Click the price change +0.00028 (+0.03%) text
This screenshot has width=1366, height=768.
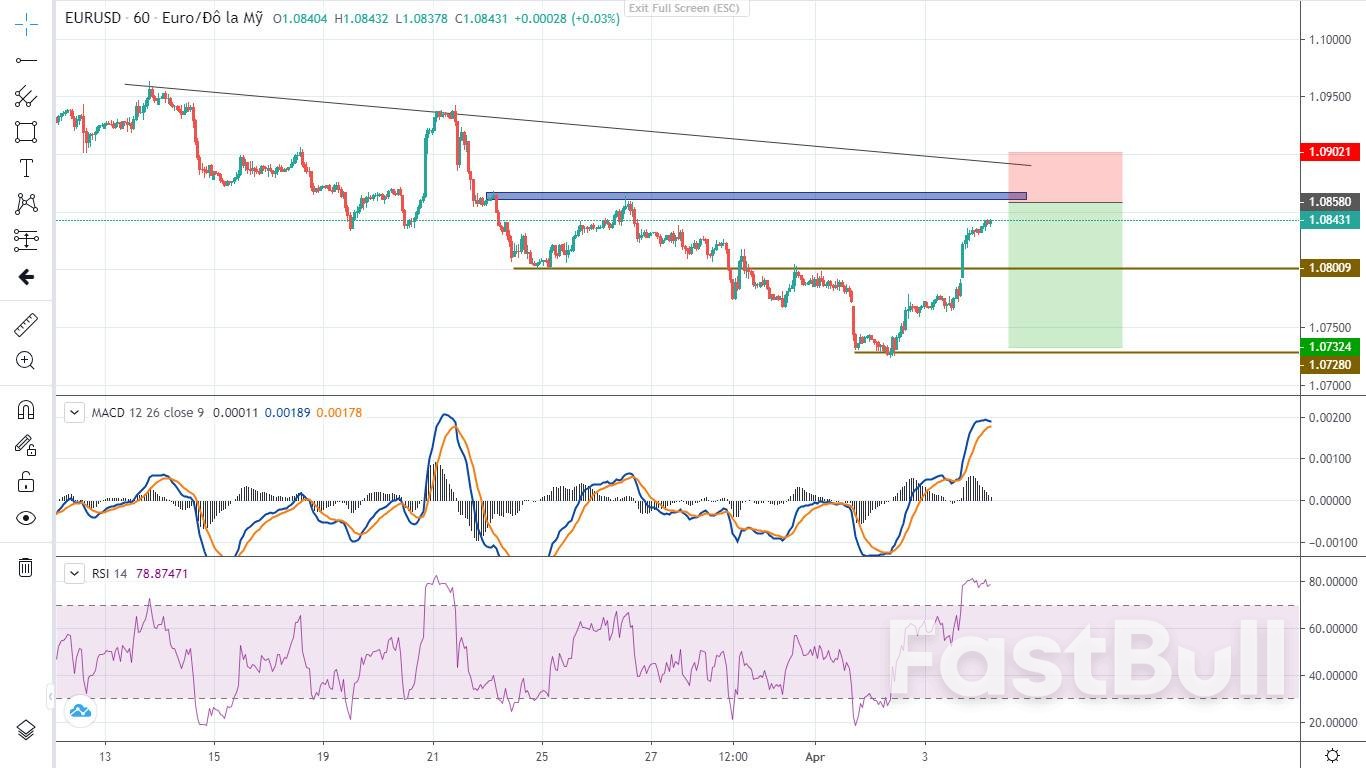click(x=567, y=18)
